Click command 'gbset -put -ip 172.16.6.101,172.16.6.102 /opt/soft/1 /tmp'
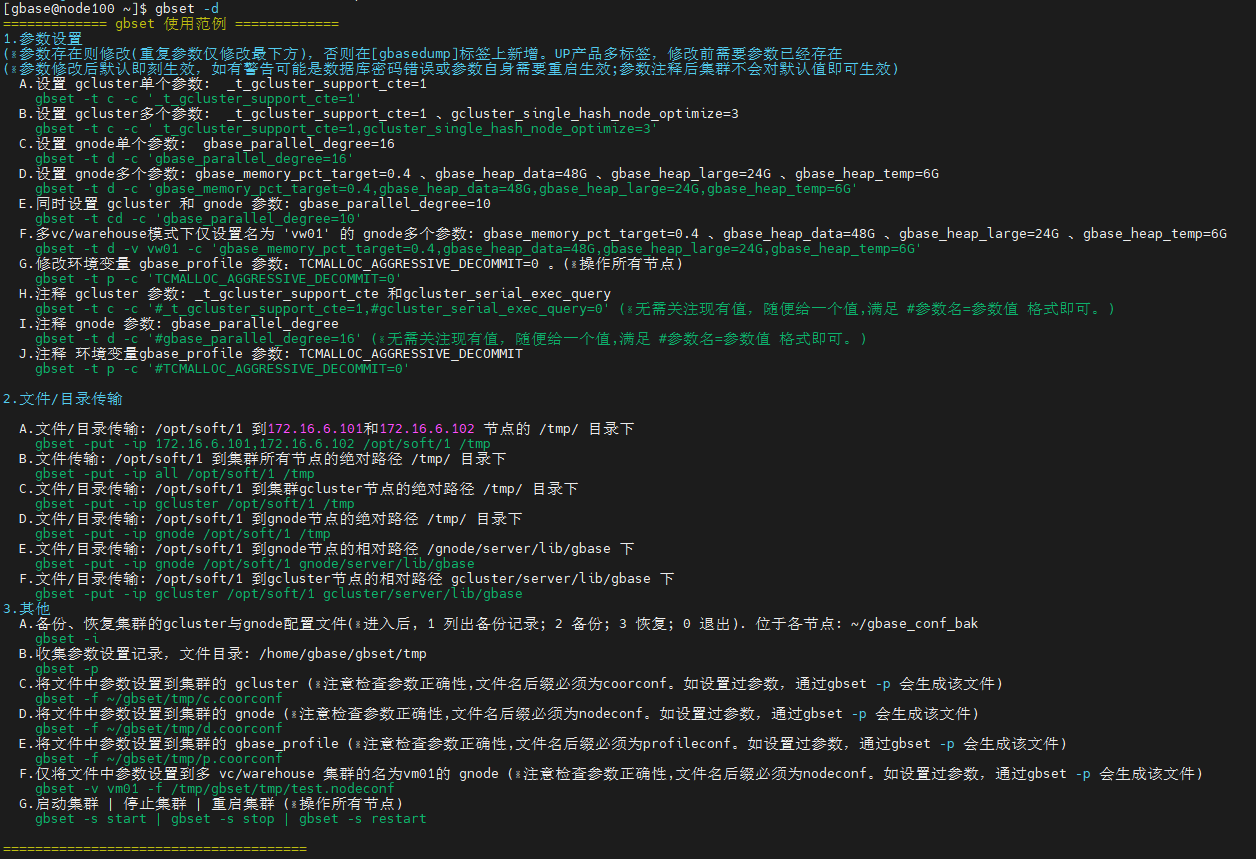The height and width of the screenshot is (859, 1256). coord(263,443)
